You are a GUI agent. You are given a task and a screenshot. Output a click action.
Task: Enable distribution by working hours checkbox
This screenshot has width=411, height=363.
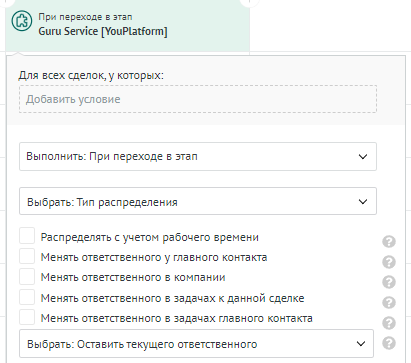(x=27, y=236)
